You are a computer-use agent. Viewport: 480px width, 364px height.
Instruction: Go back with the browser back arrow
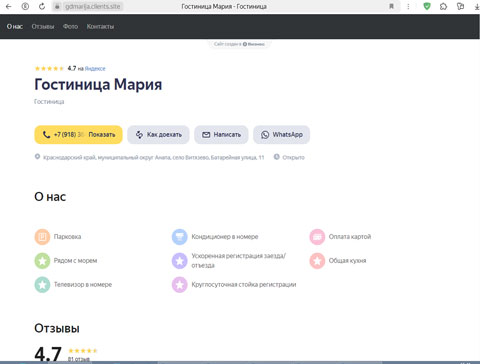(x=9, y=6)
